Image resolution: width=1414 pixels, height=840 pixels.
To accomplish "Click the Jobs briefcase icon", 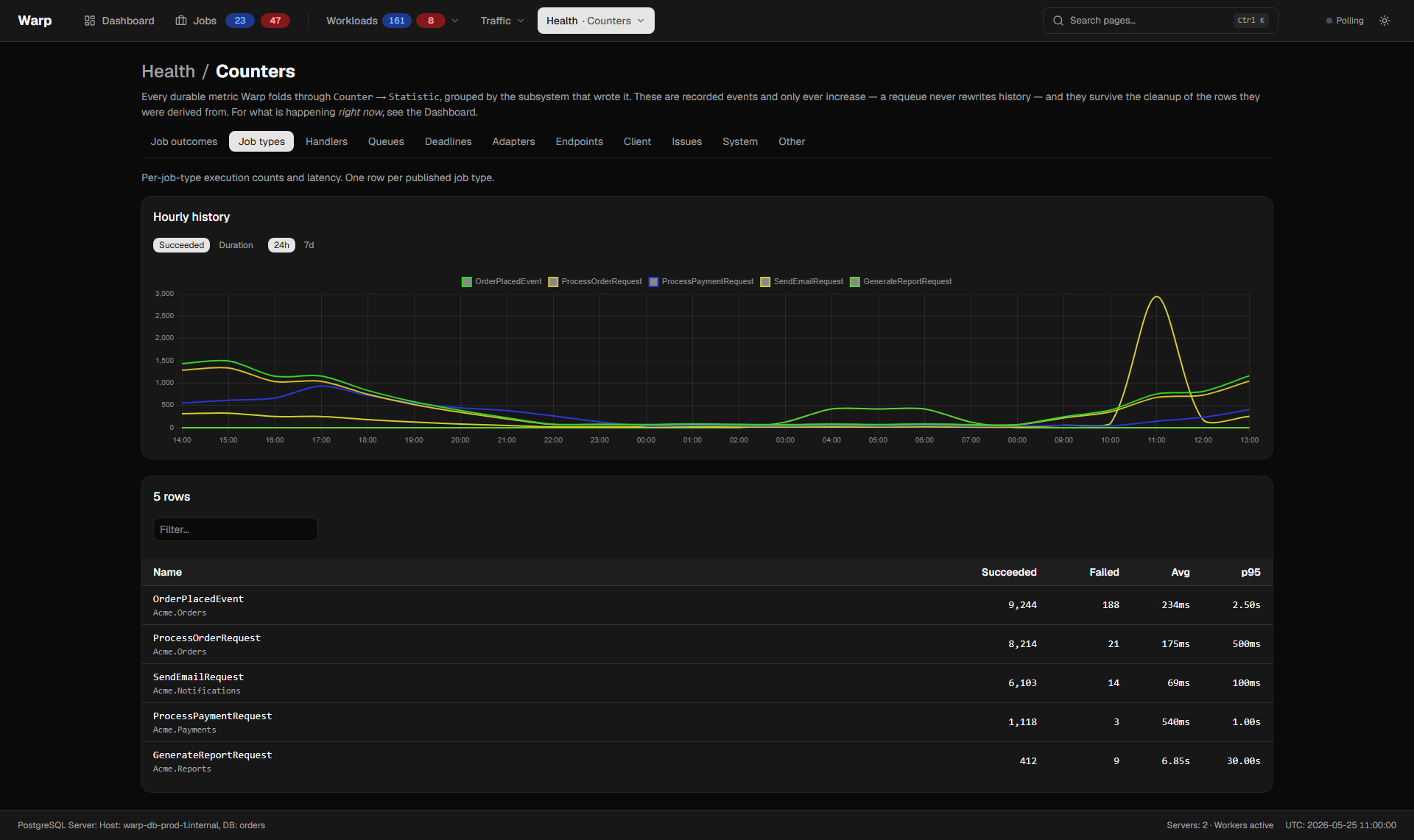I will [x=181, y=21].
